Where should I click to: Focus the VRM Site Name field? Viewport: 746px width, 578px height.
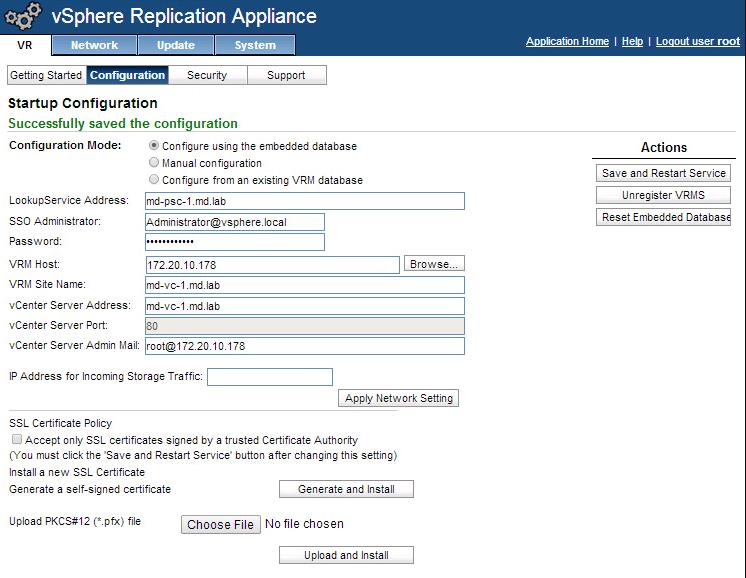pyautogui.click(x=304, y=285)
